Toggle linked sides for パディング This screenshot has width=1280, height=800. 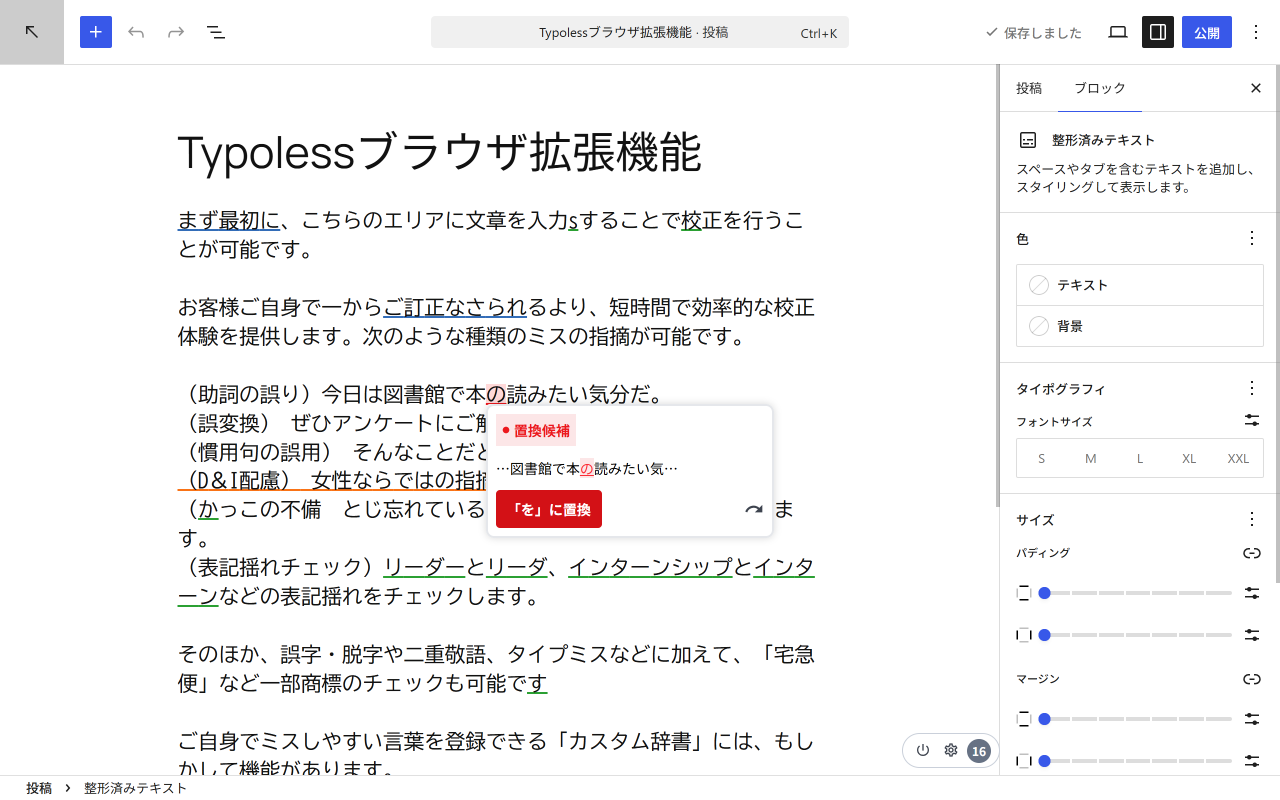tap(1252, 553)
